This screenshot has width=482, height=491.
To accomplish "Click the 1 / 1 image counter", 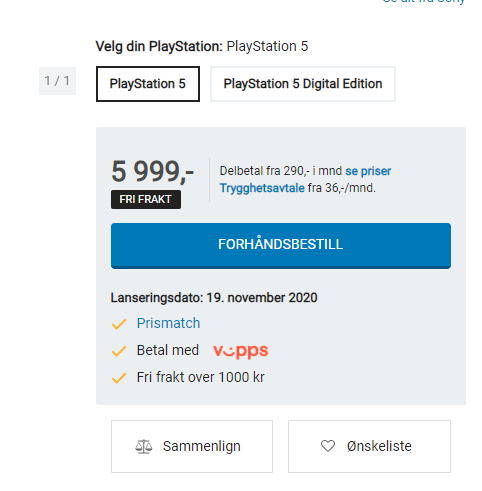I will 57,81.
